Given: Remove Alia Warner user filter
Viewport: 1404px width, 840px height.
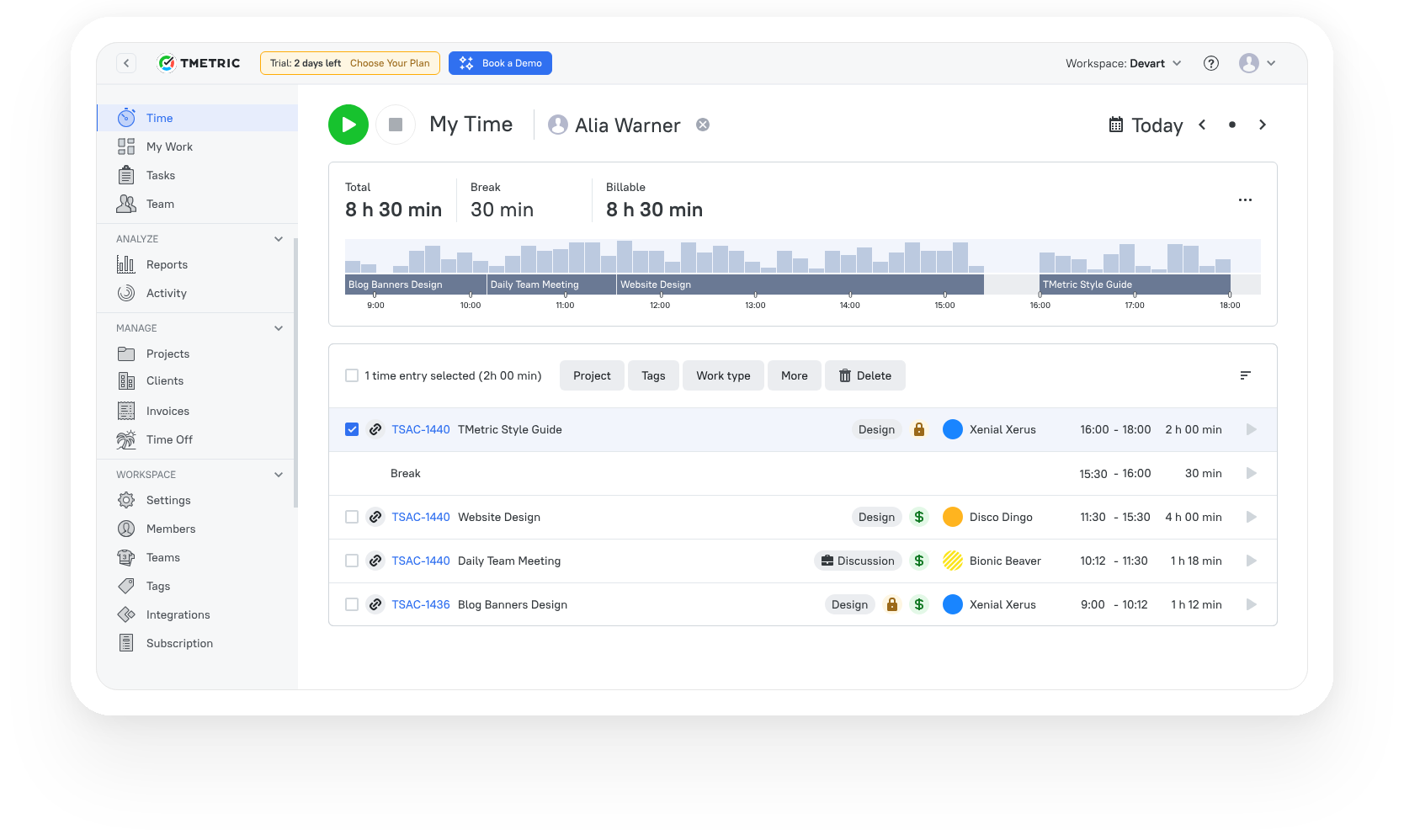Looking at the screenshot, I should (x=703, y=125).
